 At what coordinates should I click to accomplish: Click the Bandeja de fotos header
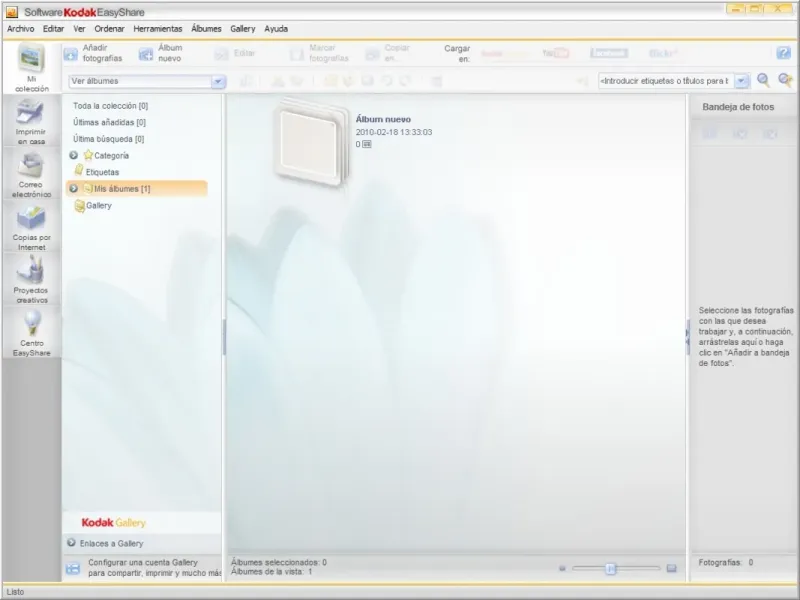point(738,107)
